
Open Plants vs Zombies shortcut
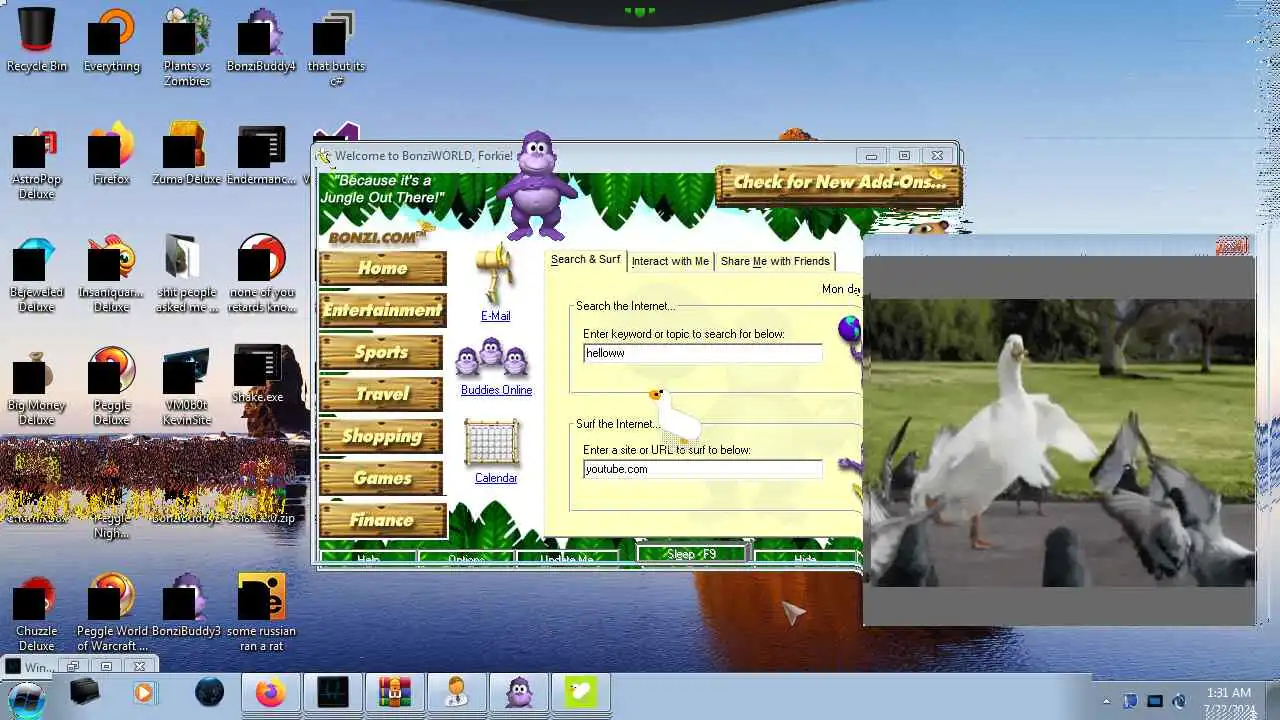click(186, 47)
